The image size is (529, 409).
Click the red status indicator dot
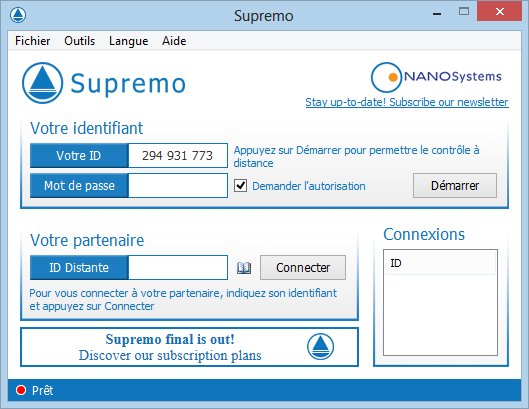21,390
